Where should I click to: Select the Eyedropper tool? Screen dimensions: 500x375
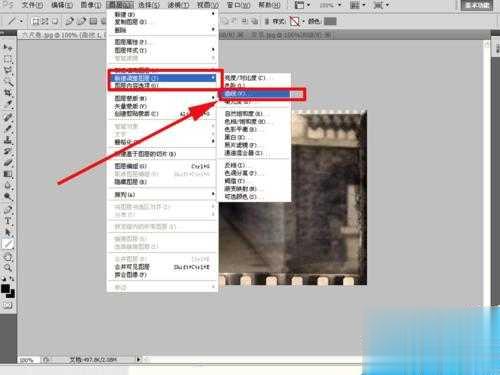pos(7,105)
